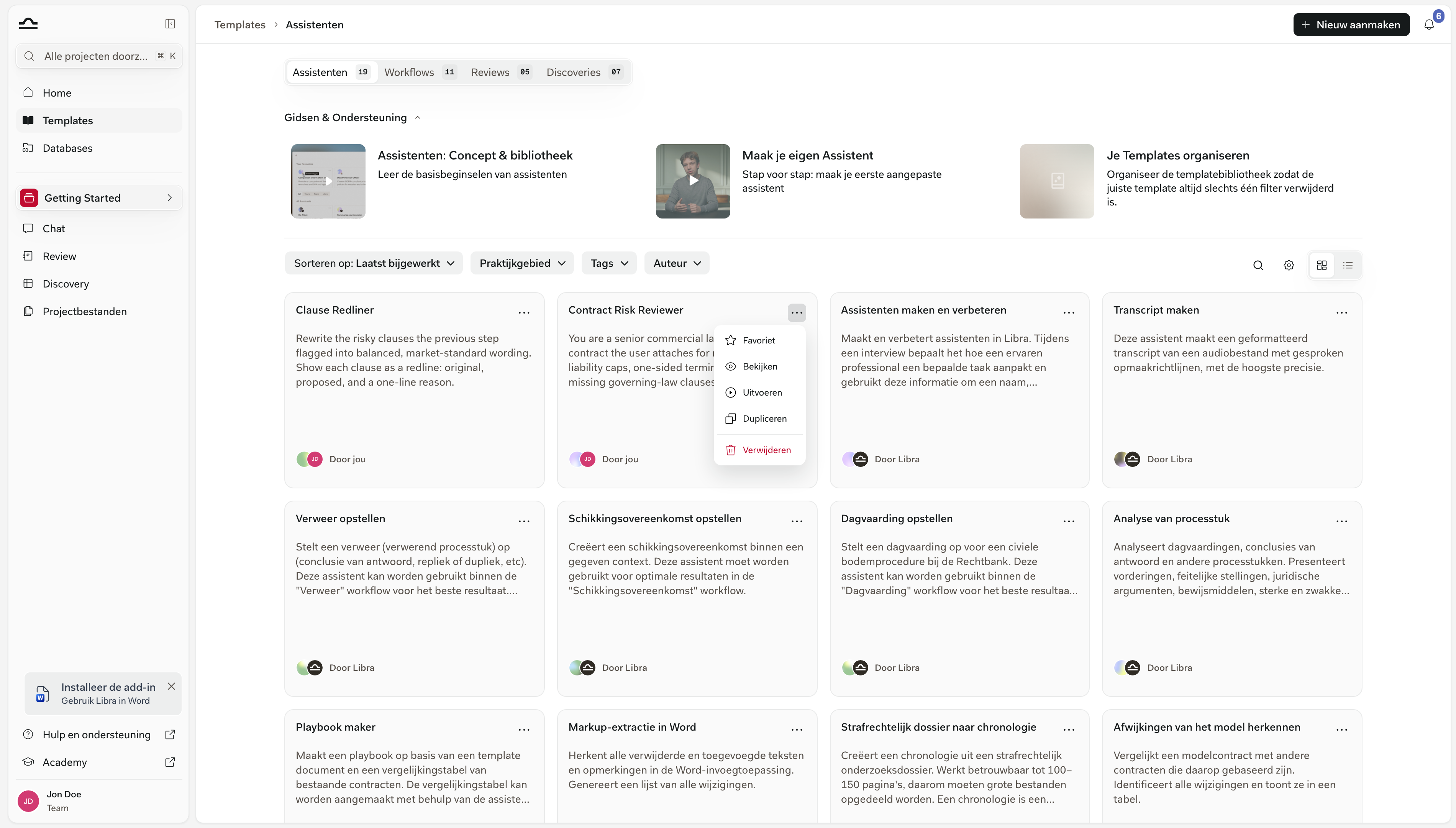Choose Favoriet in the context menu
This screenshot has height=828, width=1456.
click(x=760, y=340)
